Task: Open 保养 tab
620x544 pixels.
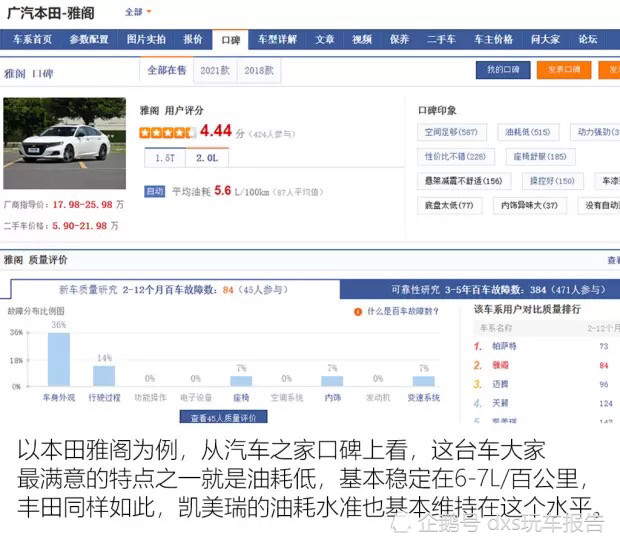Action: tap(399, 40)
